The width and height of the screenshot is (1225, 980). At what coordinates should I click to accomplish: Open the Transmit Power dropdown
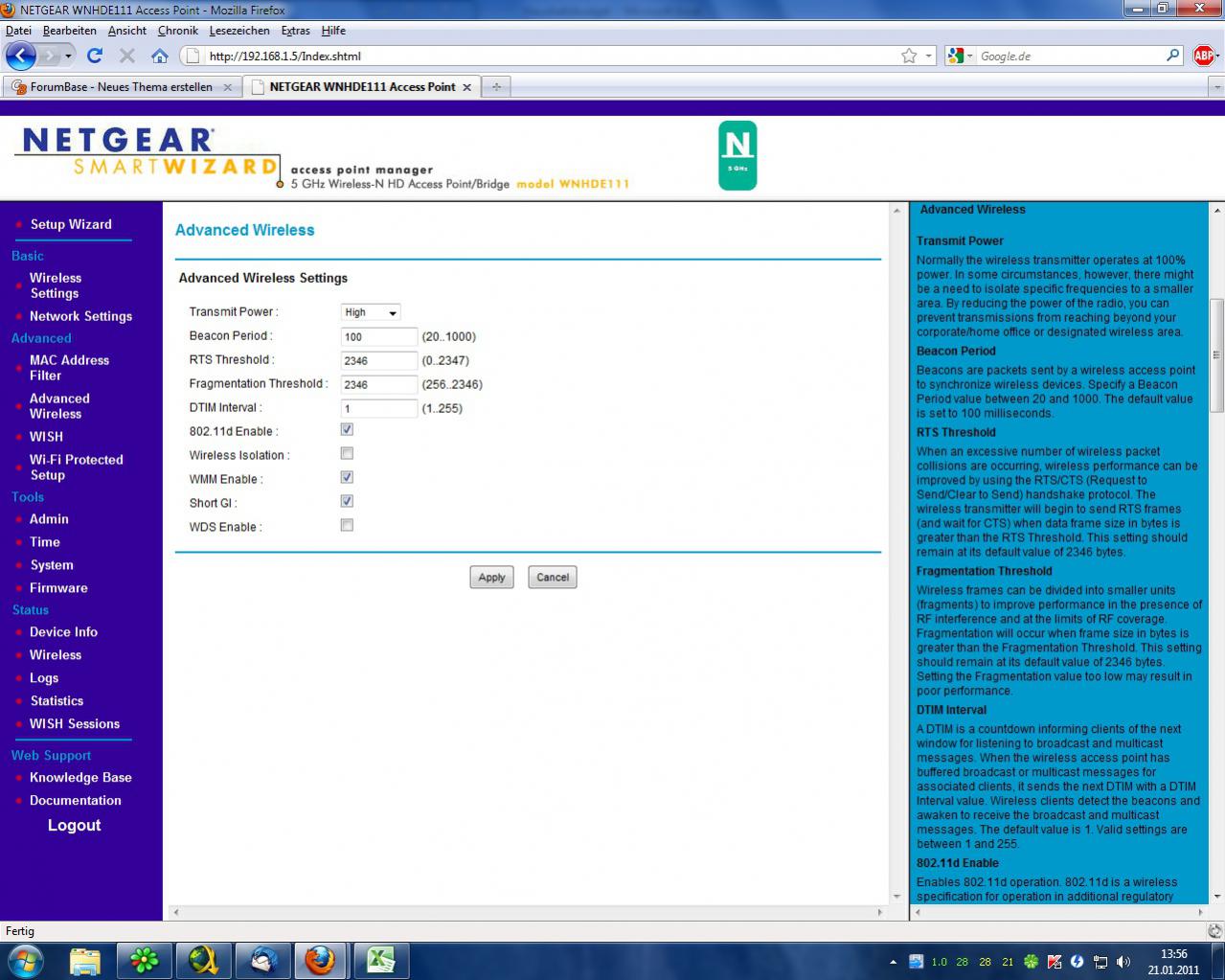pyautogui.click(x=371, y=312)
